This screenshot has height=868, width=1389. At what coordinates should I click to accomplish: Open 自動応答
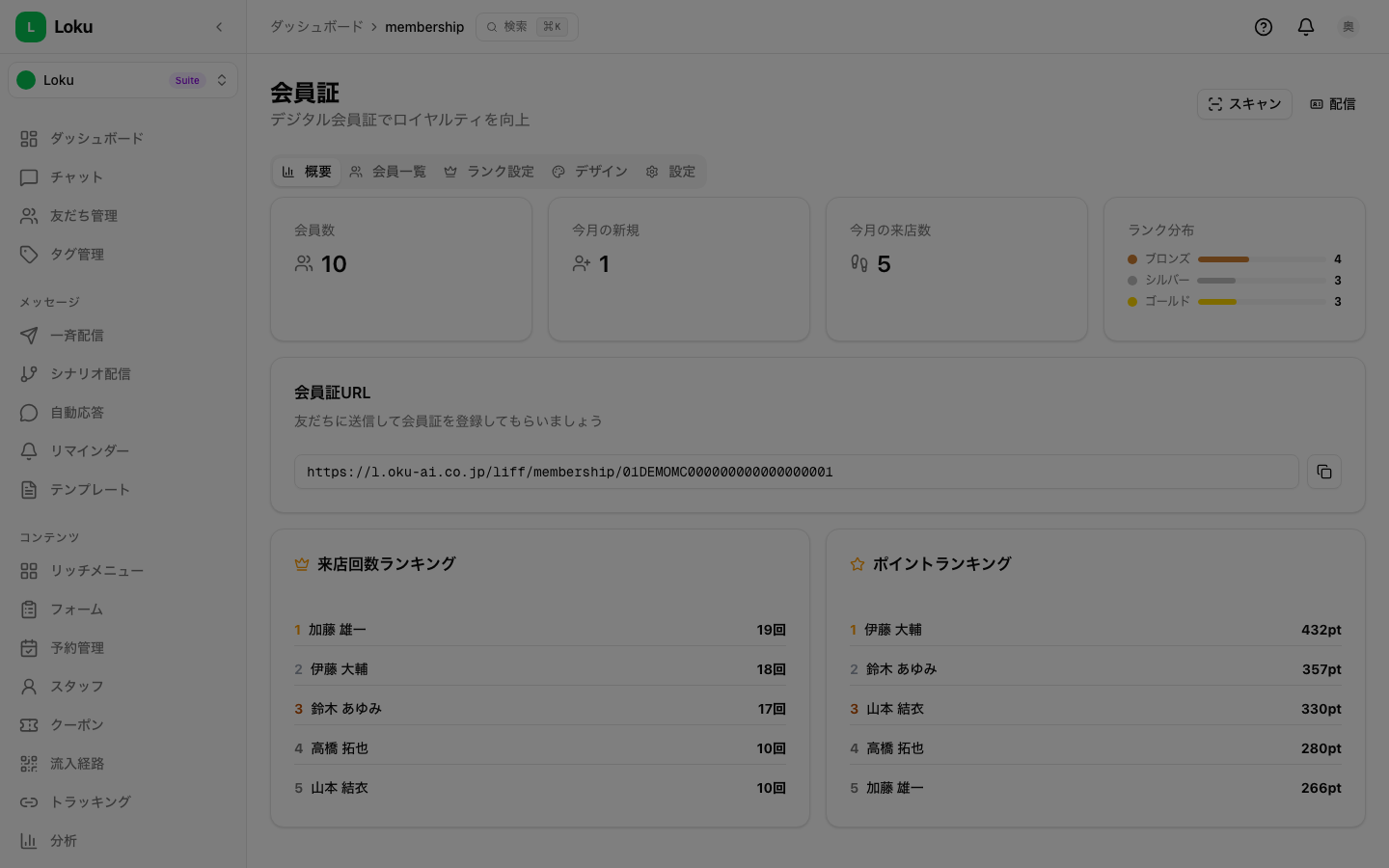(x=123, y=413)
